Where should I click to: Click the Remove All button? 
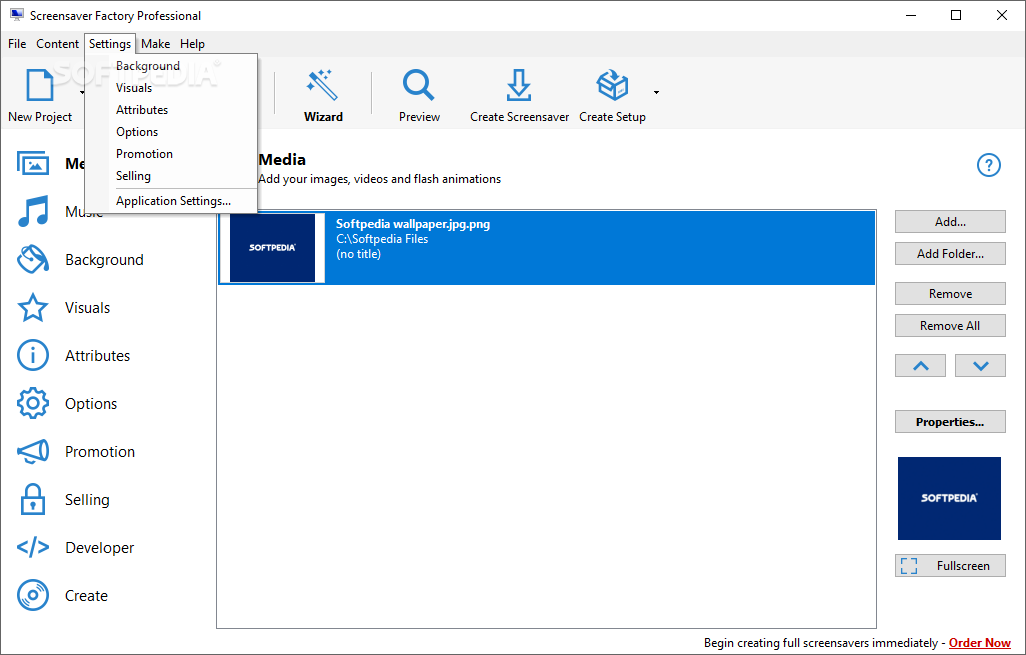950,326
